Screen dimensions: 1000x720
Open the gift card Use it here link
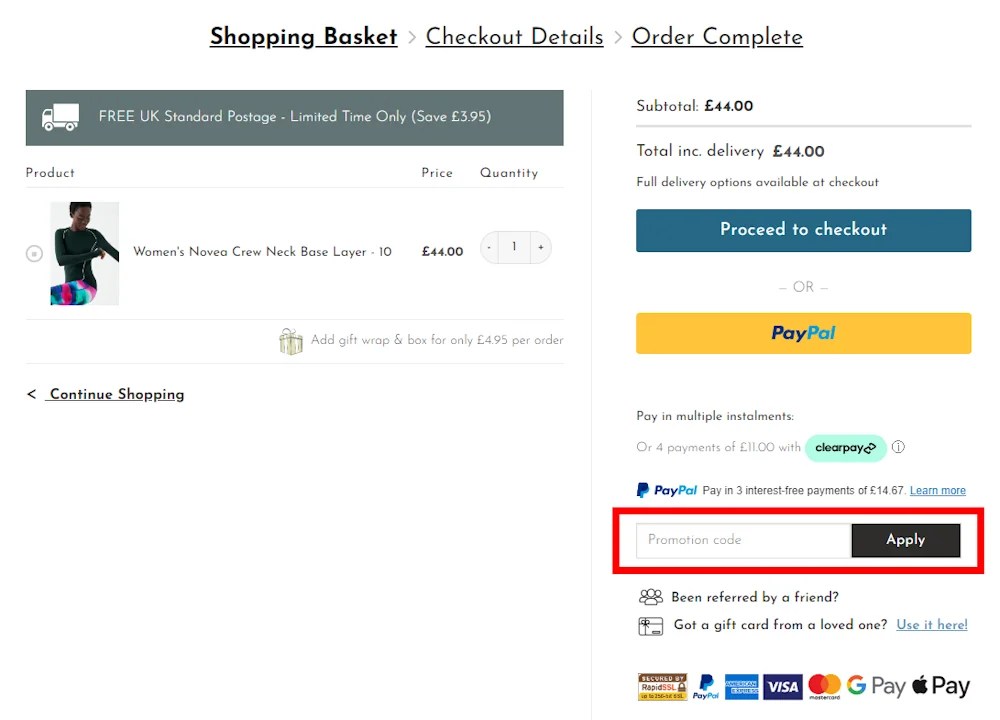931,625
